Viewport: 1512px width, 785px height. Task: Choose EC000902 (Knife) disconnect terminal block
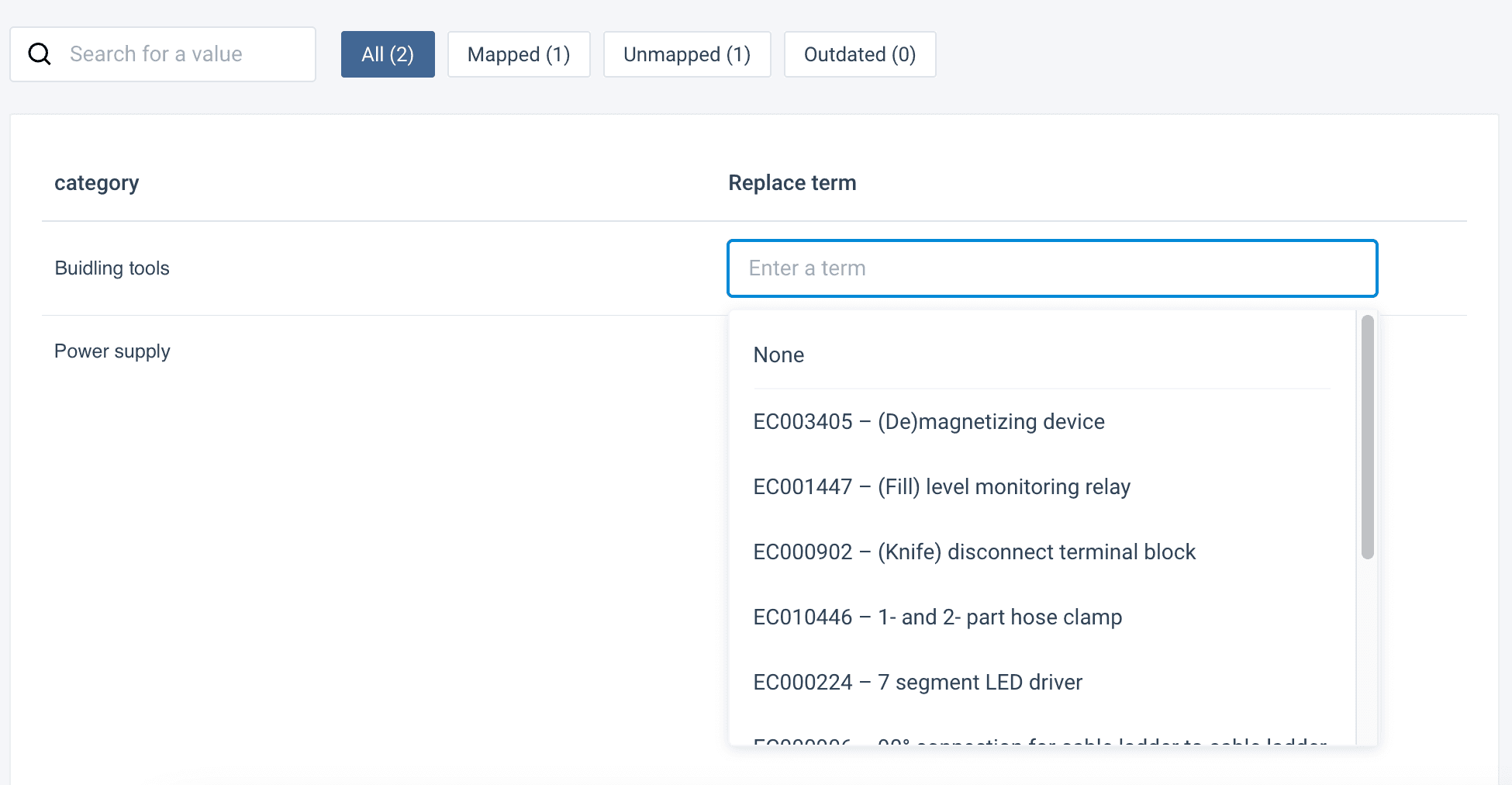974,552
